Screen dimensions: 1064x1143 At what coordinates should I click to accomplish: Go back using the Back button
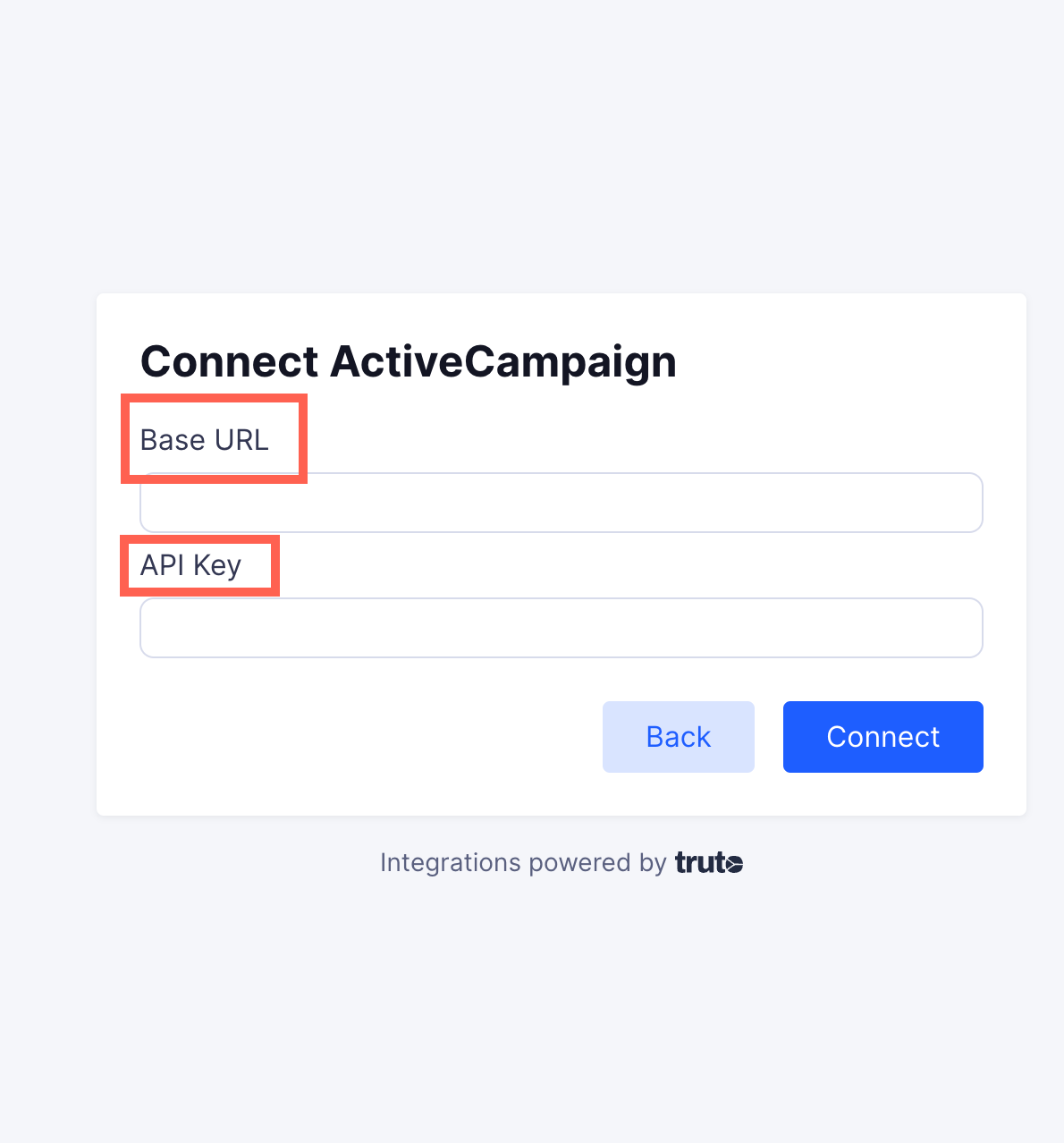(679, 737)
